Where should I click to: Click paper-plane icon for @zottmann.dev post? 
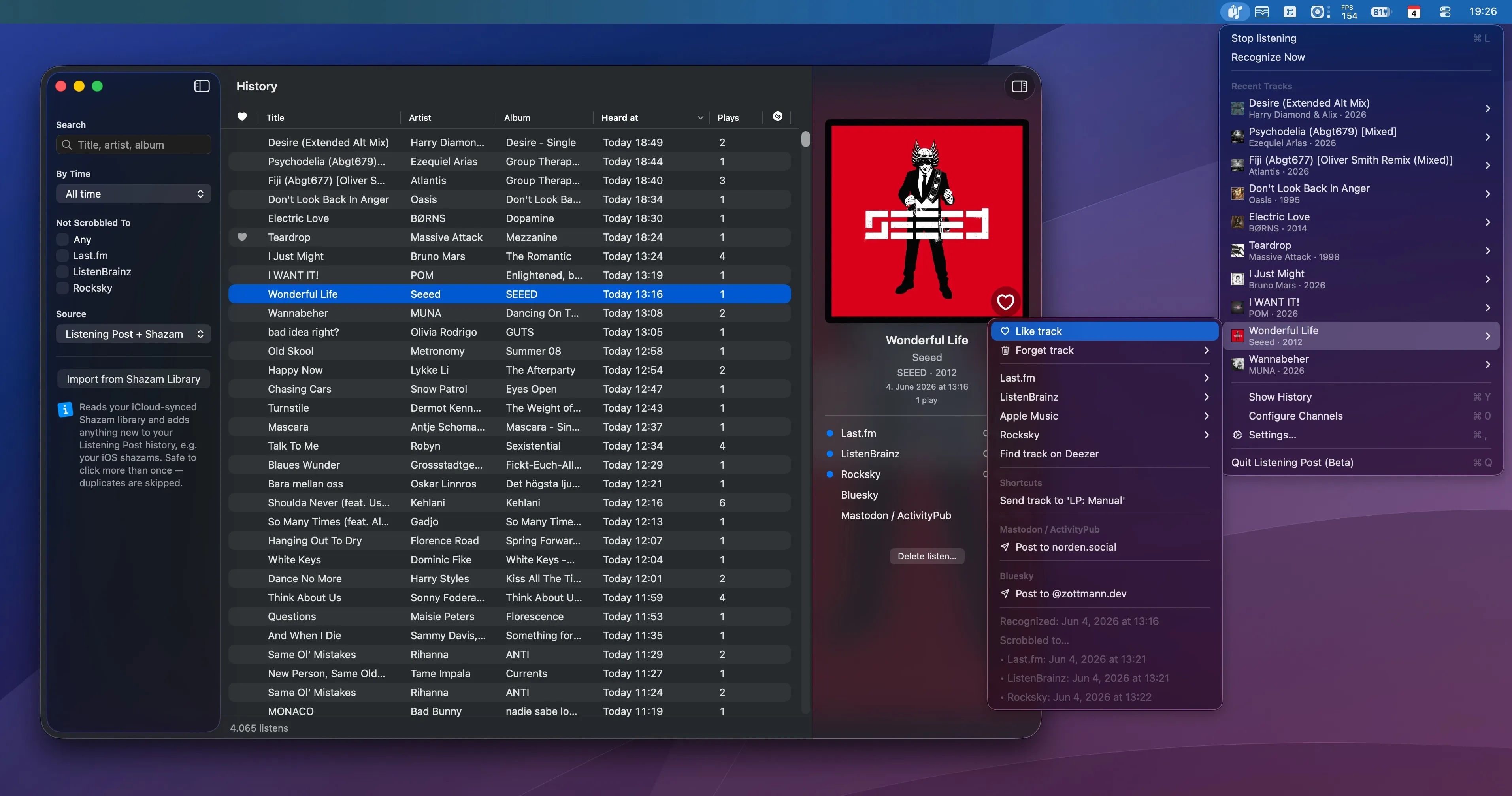tap(1005, 594)
